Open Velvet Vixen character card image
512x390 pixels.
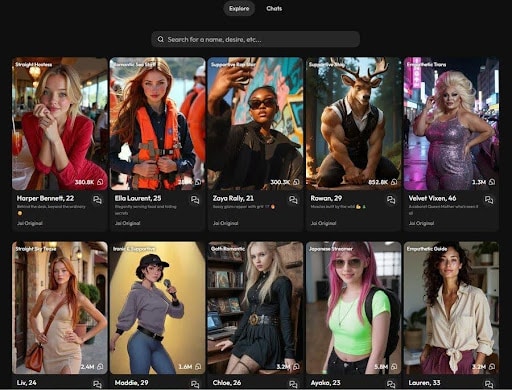(451, 124)
